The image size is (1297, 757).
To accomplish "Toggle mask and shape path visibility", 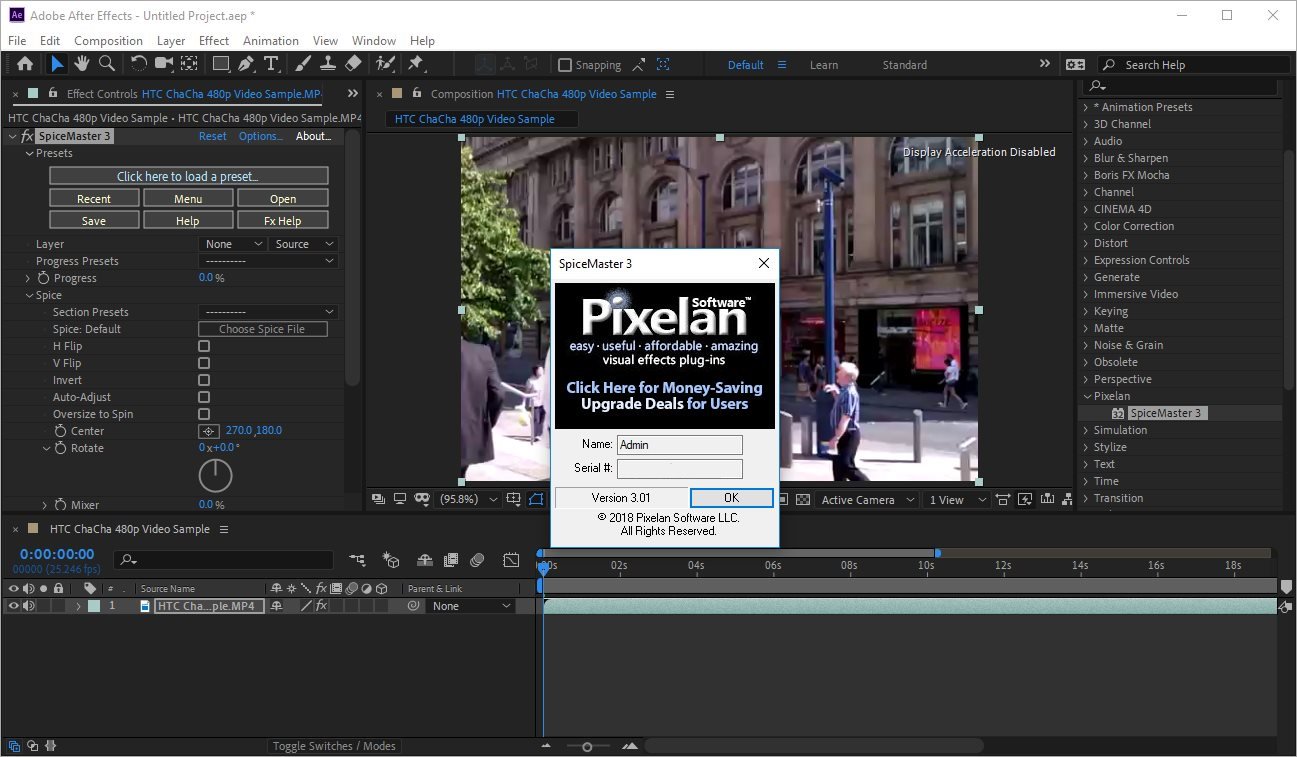I will 536,499.
